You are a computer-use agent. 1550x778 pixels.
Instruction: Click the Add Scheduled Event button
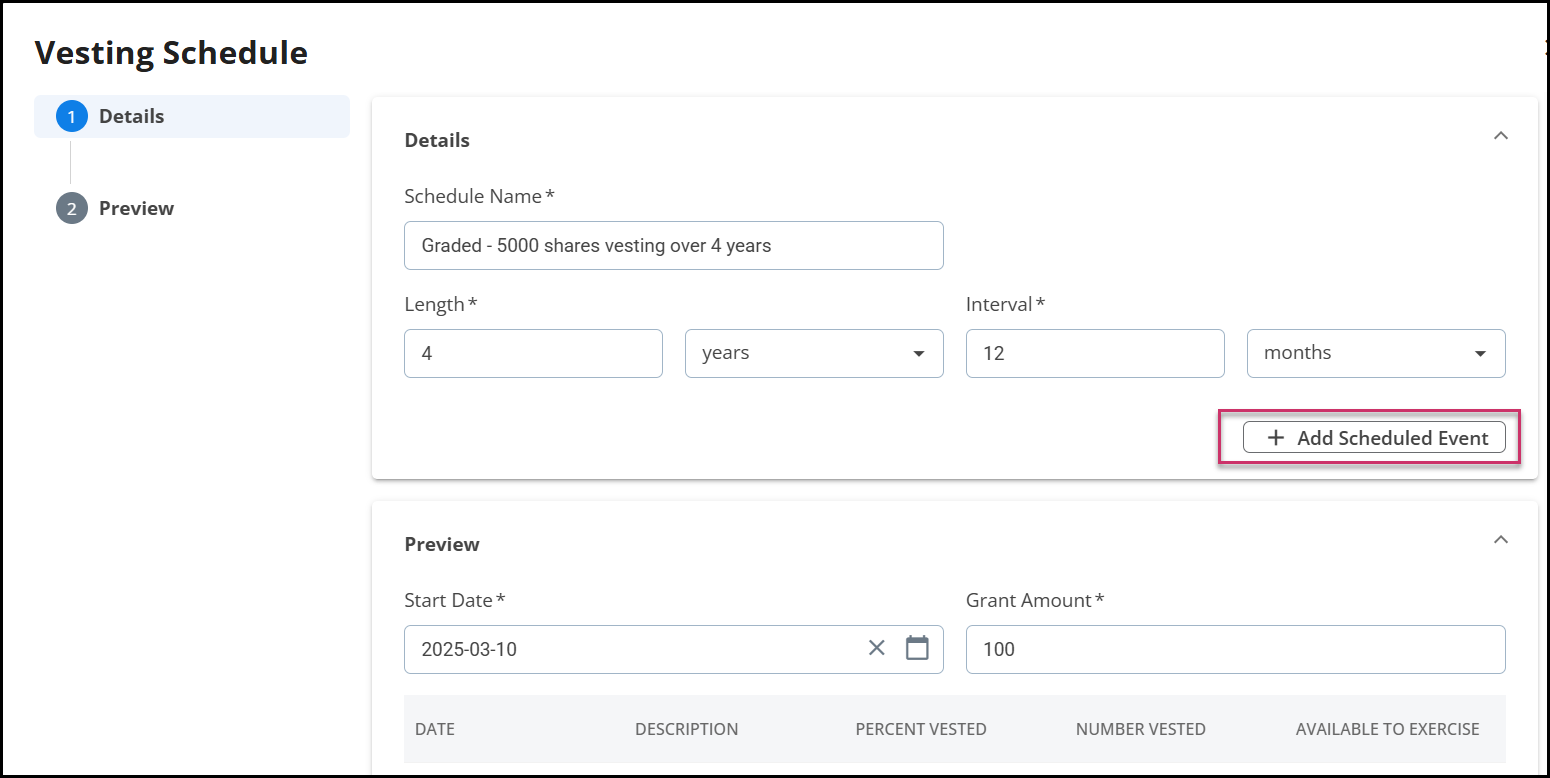[x=1374, y=438]
